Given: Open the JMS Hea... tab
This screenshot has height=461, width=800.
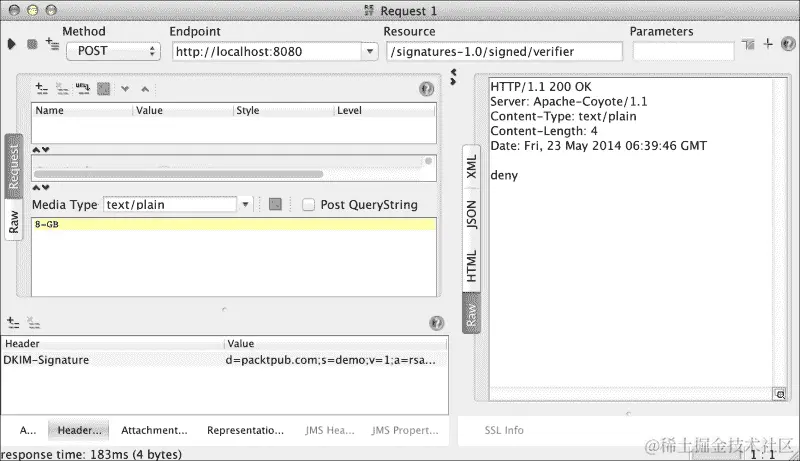Looking at the screenshot, I should [x=330, y=430].
